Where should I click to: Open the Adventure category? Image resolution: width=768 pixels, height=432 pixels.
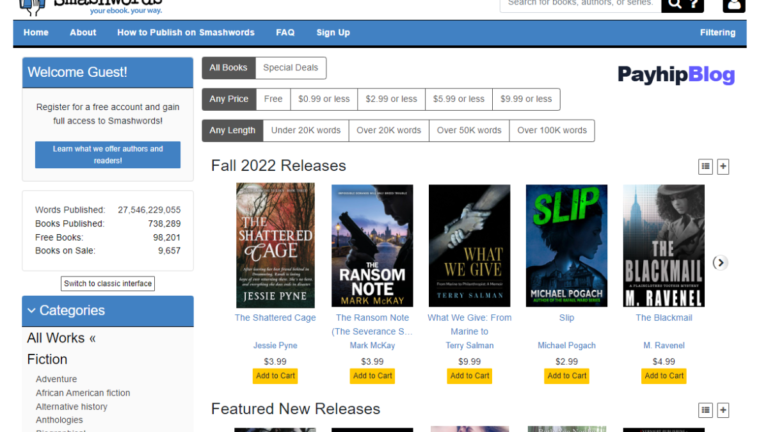pyautogui.click(x=56, y=379)
